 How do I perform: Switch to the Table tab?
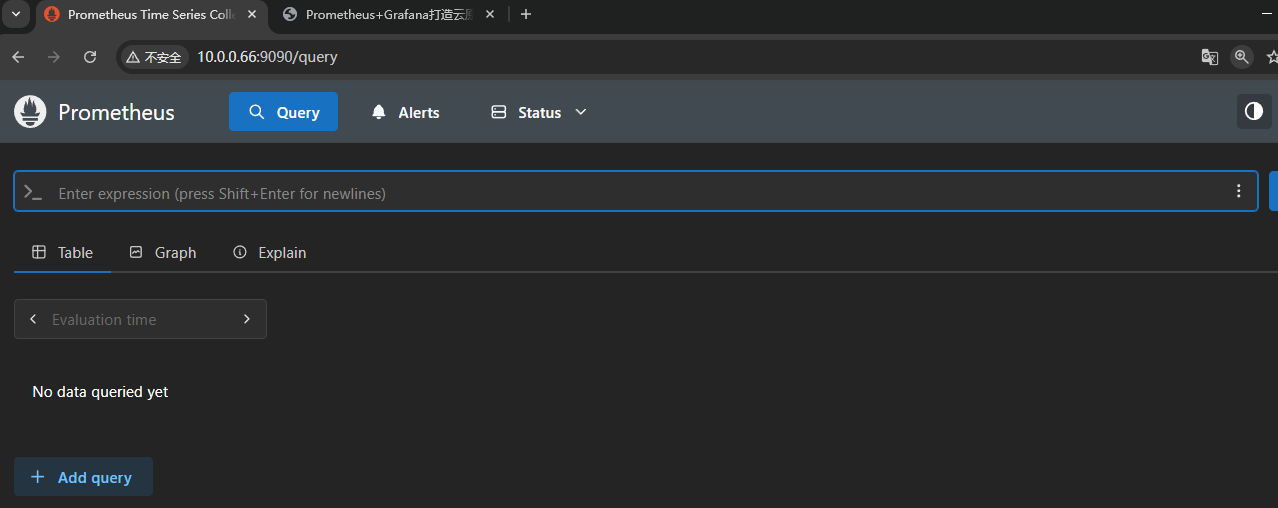63,252
